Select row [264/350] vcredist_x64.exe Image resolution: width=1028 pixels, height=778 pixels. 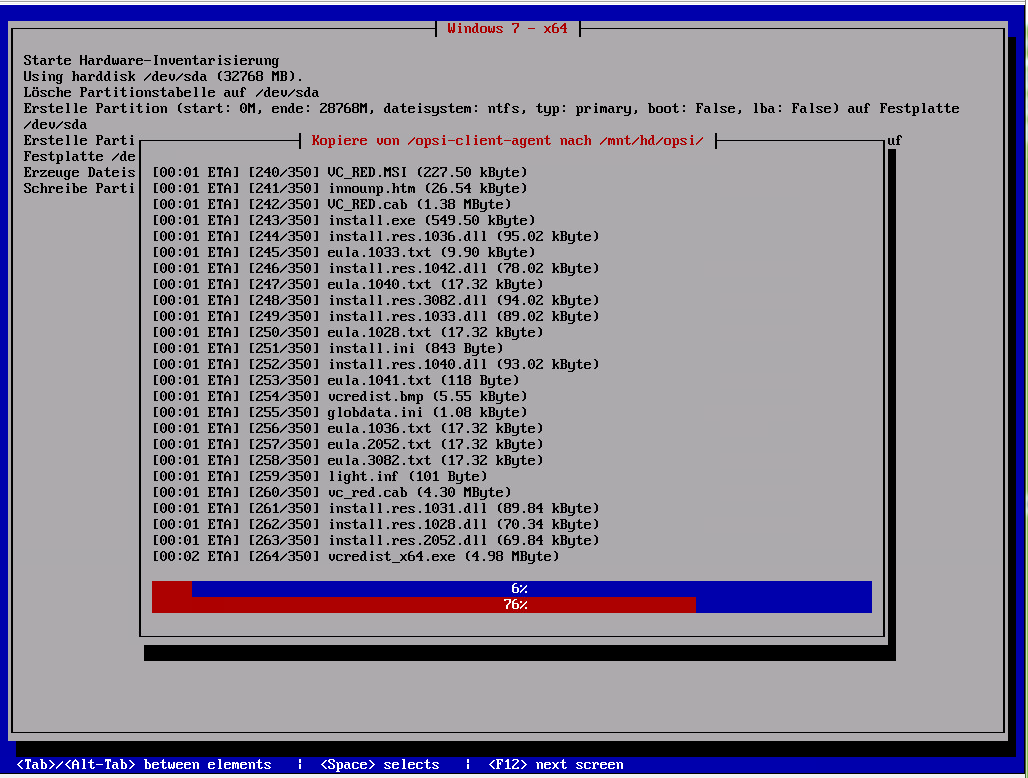pos(356,556)
